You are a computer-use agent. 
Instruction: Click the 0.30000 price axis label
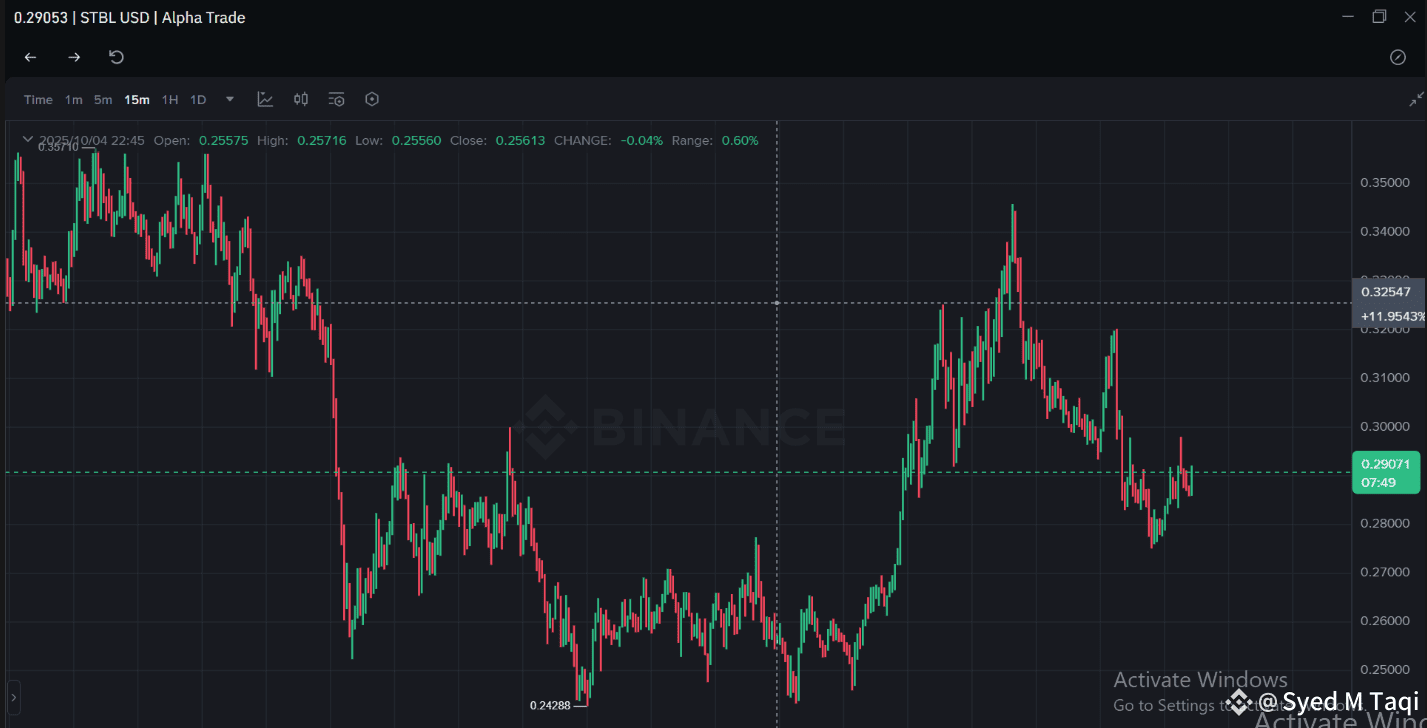(x=1385, y=427)
